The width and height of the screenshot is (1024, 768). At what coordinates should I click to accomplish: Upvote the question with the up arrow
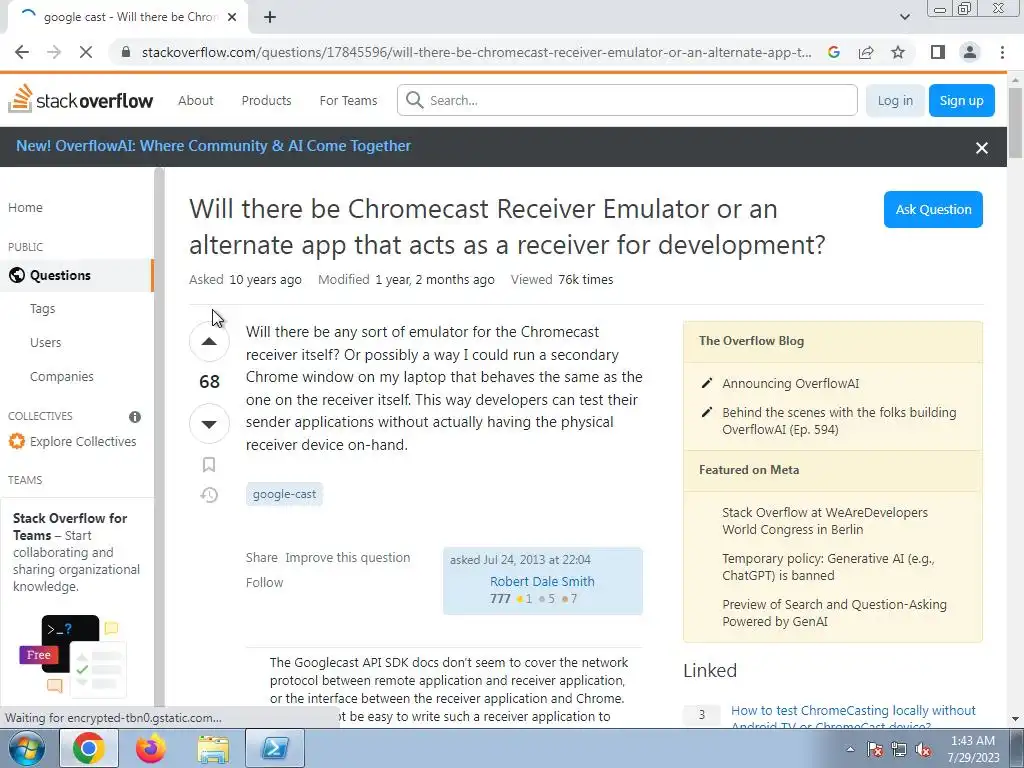pos(209,342)
